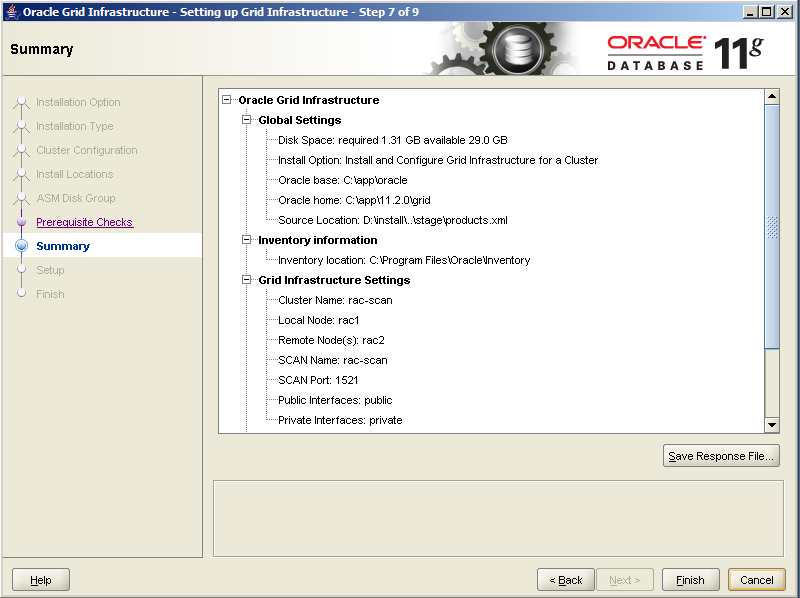Screen dimensions: 800x598
Task: Collapse the Inventory information node
Action: 246,240
